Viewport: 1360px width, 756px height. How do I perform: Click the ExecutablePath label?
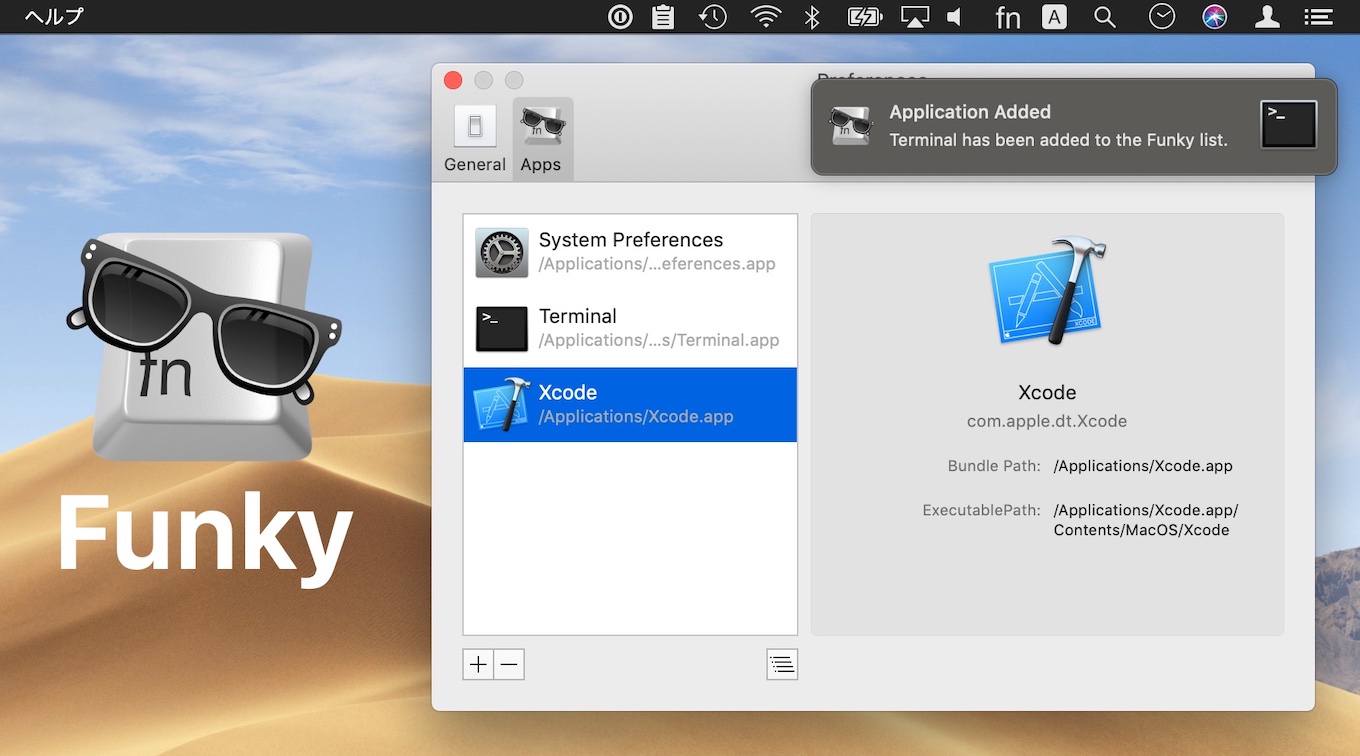[982, 510]
